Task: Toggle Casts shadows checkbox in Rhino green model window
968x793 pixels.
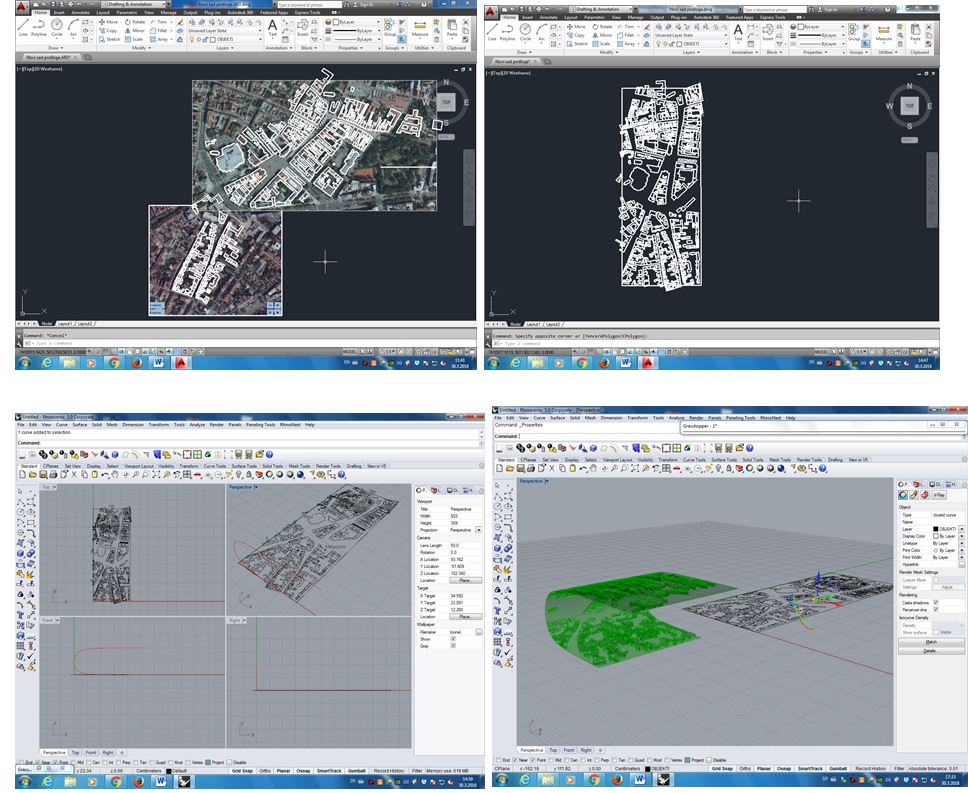Action: coord(936,602)
